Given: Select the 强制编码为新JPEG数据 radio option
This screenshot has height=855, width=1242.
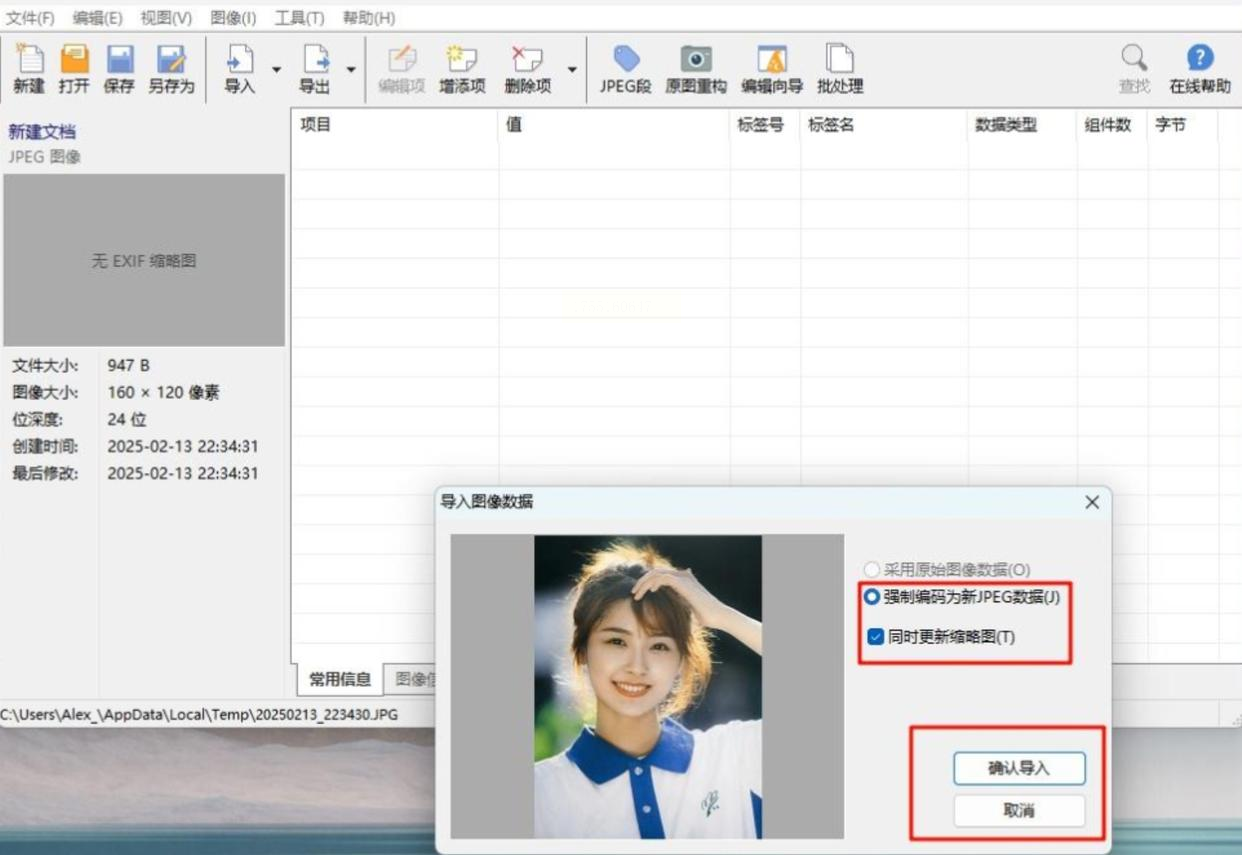Looking at the screenshot, I should tap(872, 597).
